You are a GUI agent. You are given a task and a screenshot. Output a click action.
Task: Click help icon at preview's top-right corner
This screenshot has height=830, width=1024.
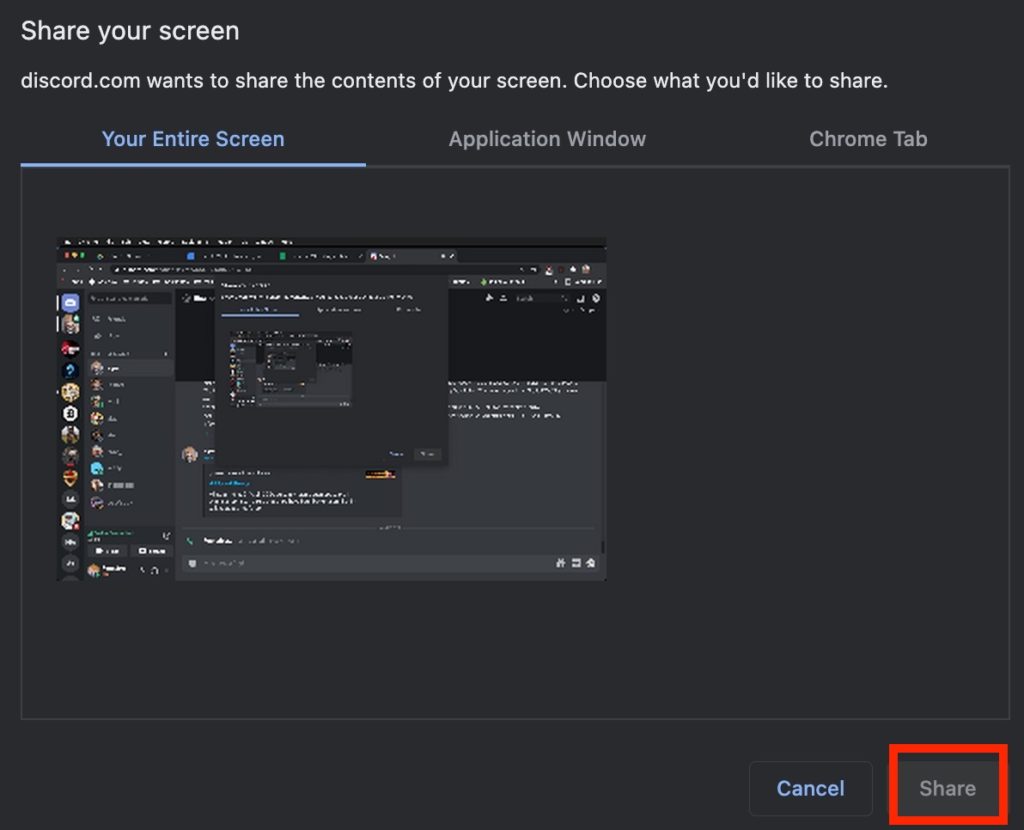point(596,298)
